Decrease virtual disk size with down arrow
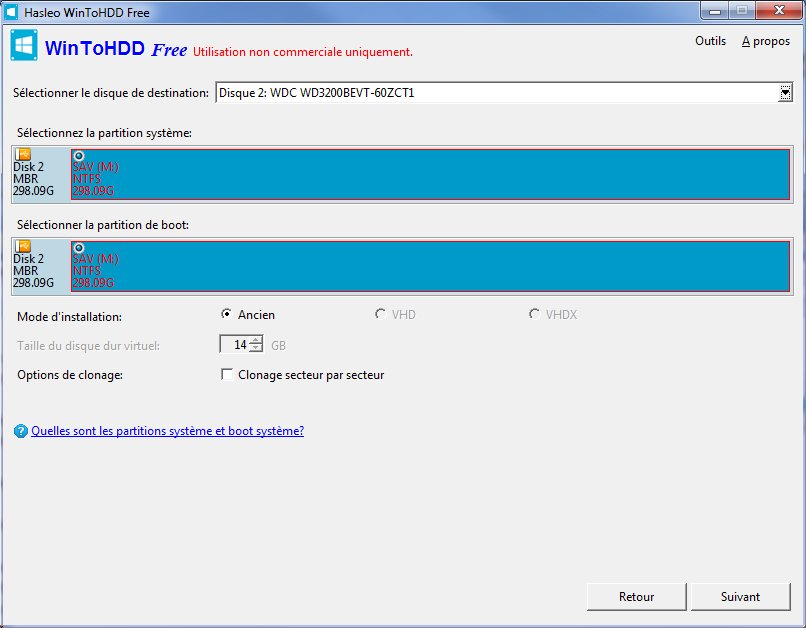Image resolution: width=806 pixels, height=628 pixels. [x=256, y=348]
